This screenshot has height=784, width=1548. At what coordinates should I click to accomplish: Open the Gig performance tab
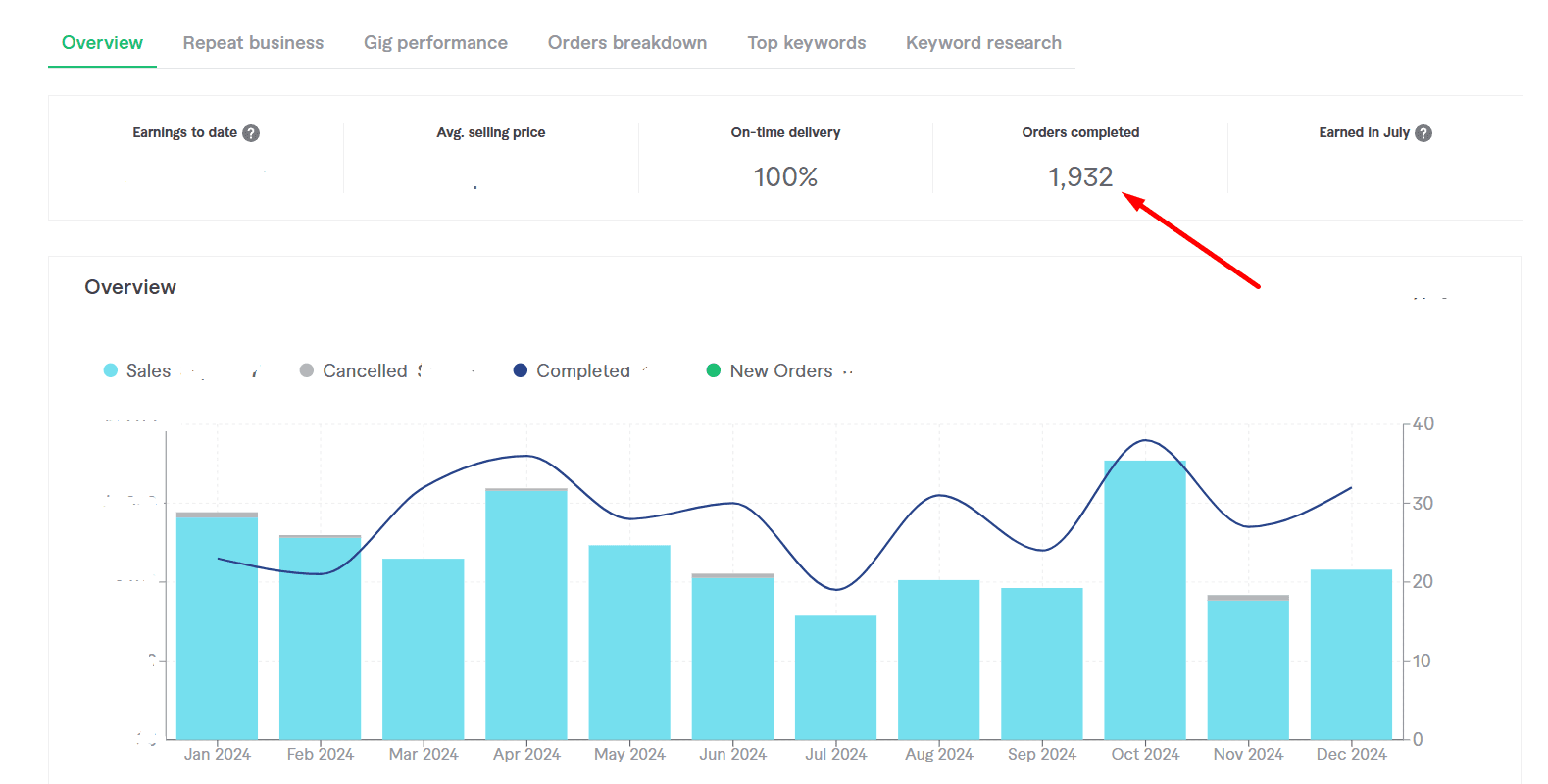click(435, 43)
